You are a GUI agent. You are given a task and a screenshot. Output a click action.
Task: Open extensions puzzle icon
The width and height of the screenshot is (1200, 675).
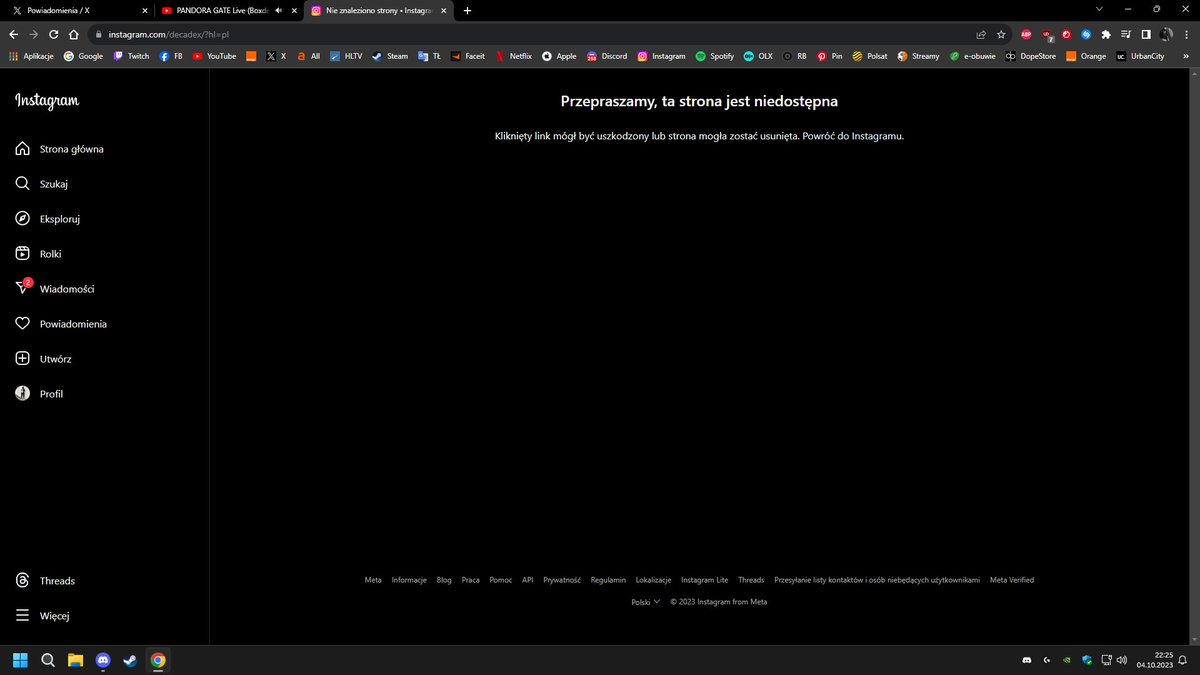1106,34
